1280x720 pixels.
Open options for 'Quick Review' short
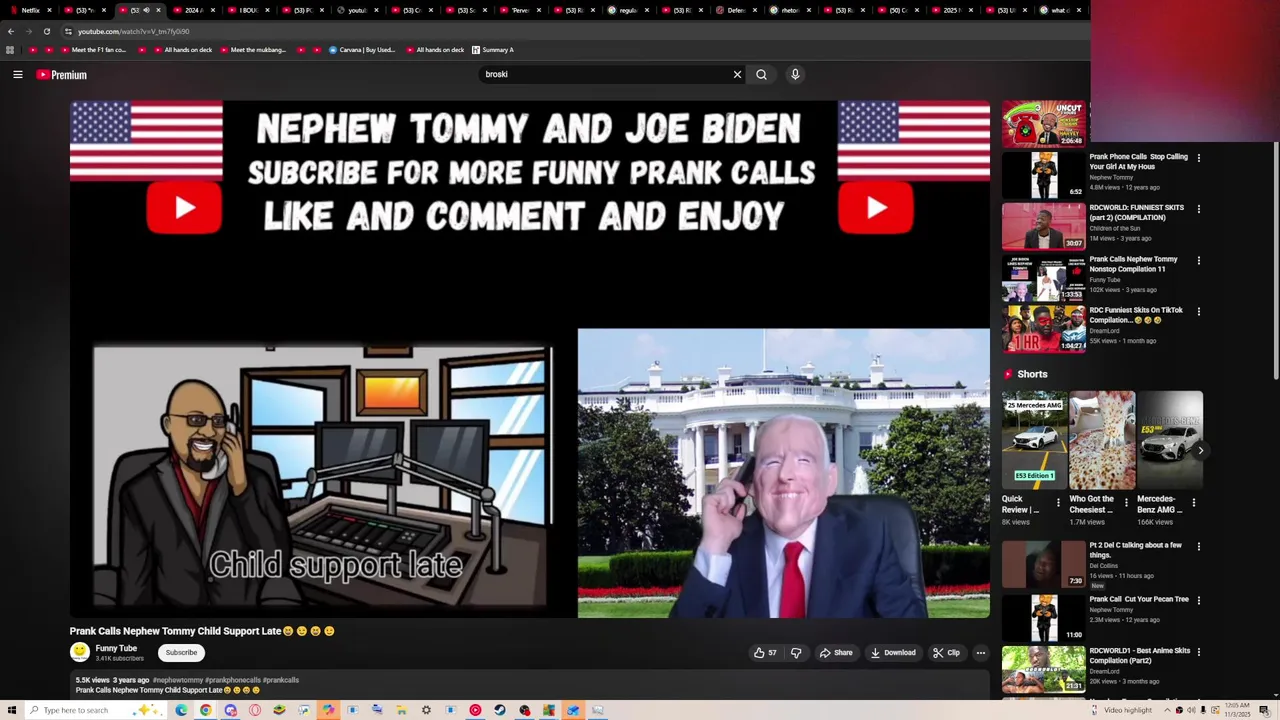pyautogui.click(x=1059, y=503)
